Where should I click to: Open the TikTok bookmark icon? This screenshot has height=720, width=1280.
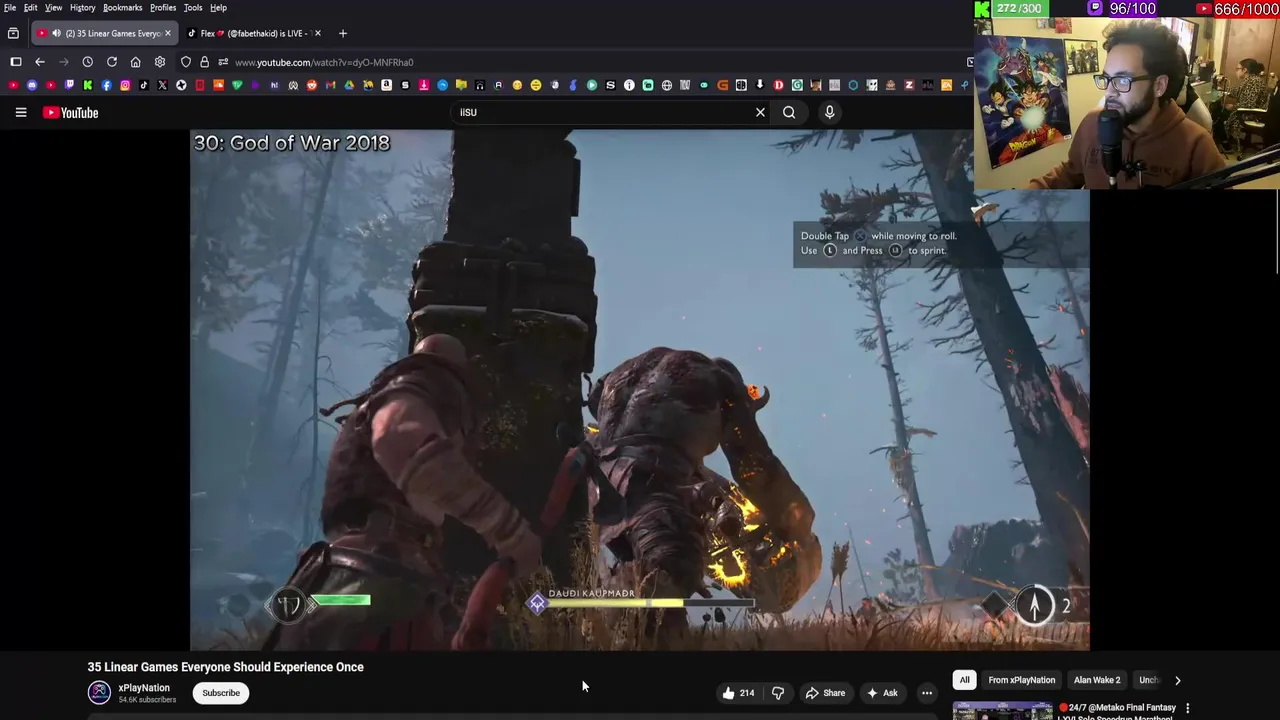(x=144, y=85)
